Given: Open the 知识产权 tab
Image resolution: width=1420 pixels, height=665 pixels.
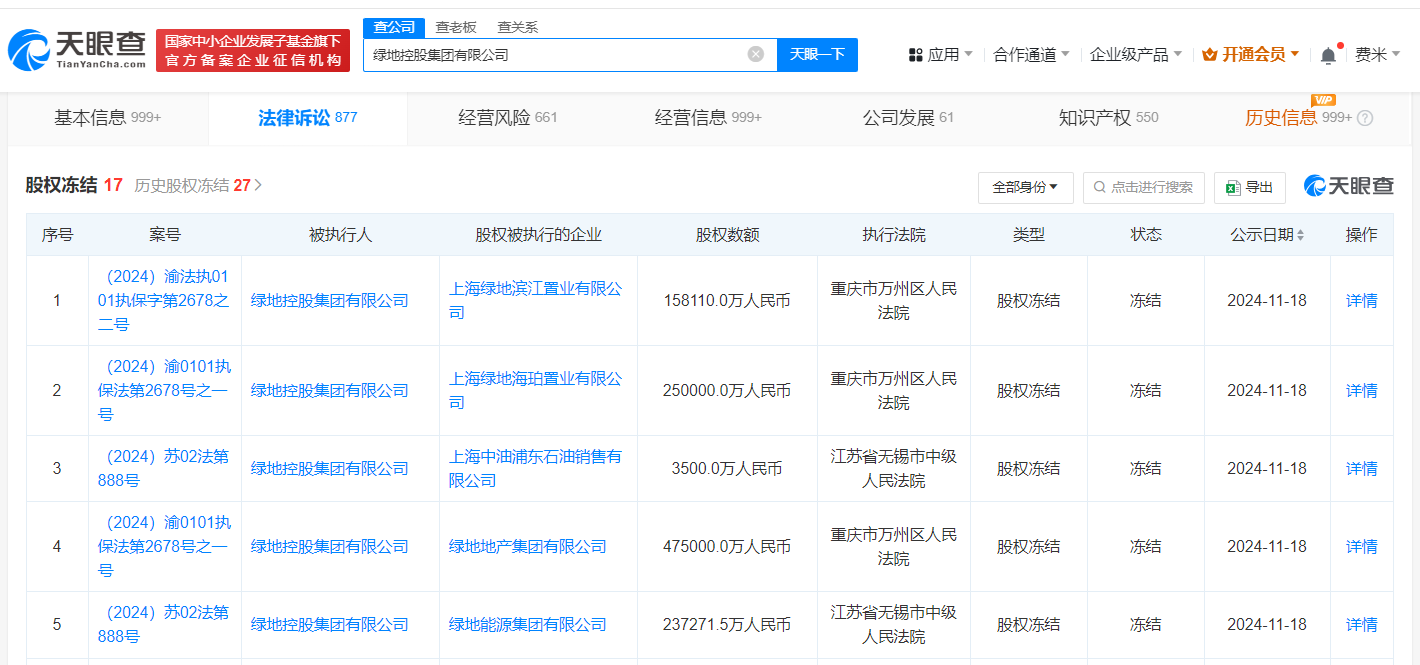Looking at the screenshot, I should pos(1107,118).
